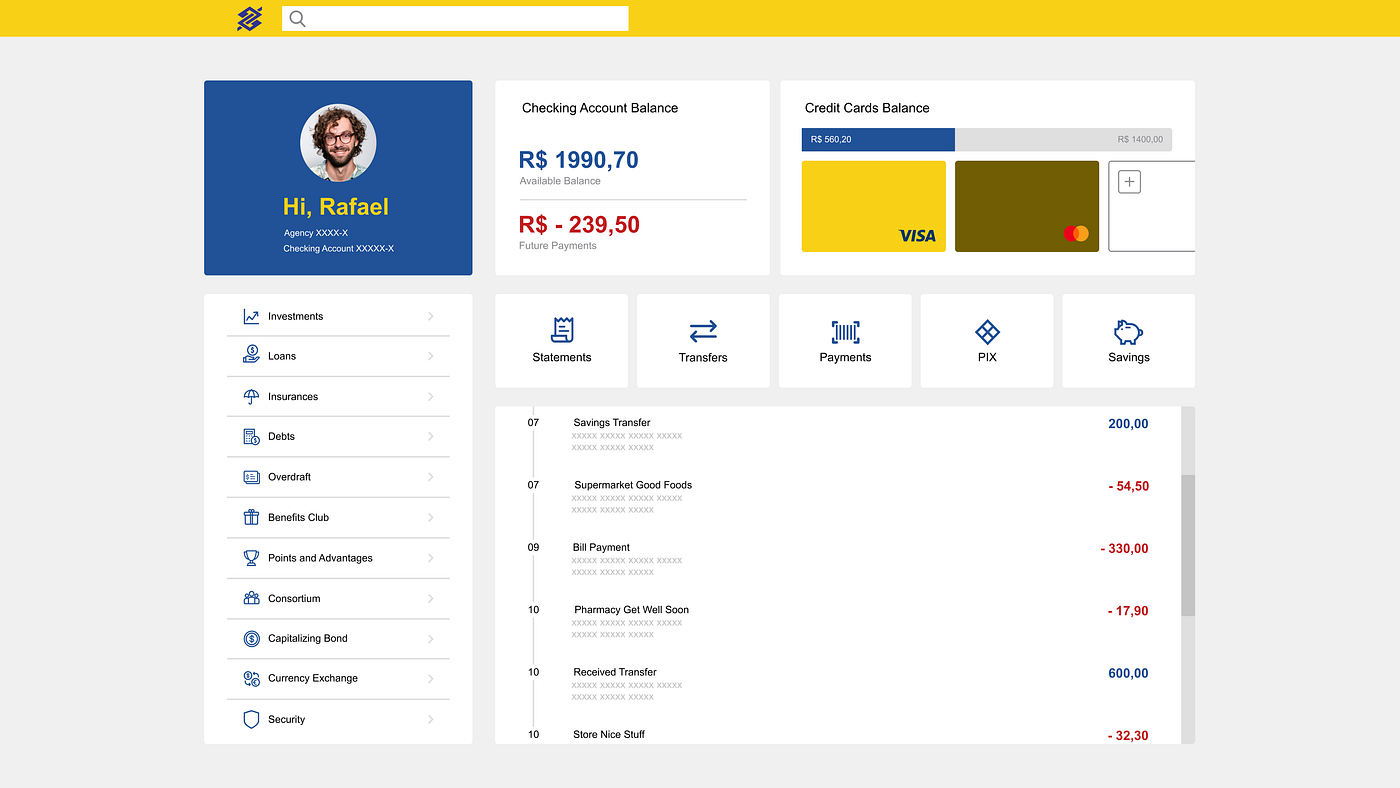Open the Capitalizing Bond menu label
Image resolution: width=1400 pixels, height=788 pixels.
point(308,638)
